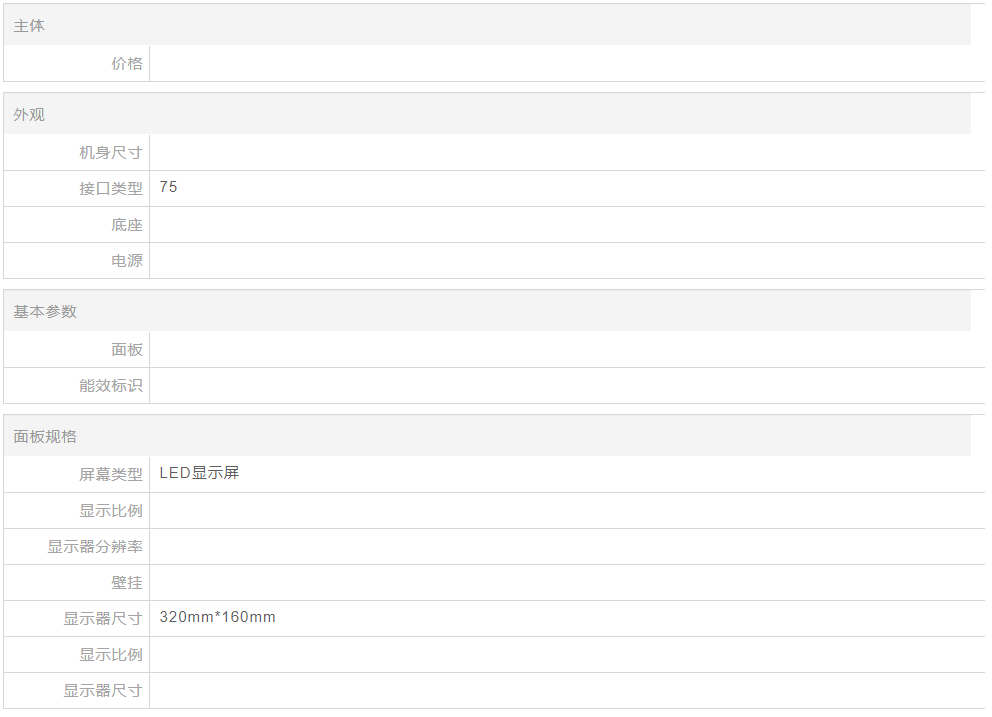
Task: Select the 面板 row label
Action: click(127, 350)
